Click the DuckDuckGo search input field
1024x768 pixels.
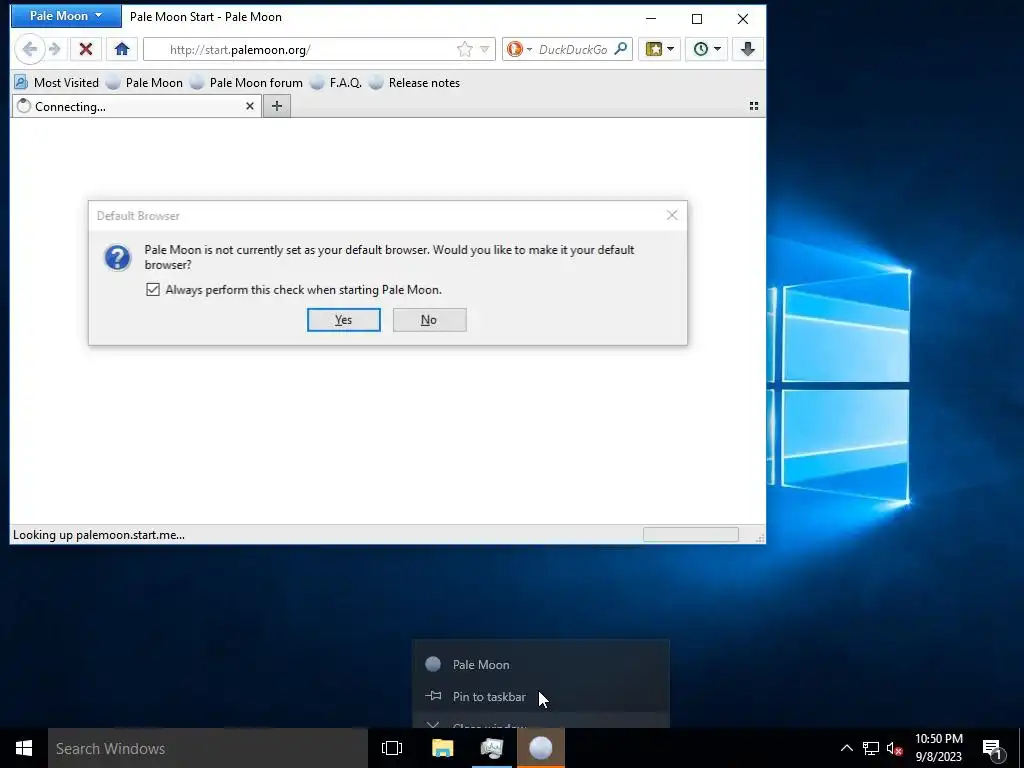[573, 50]
